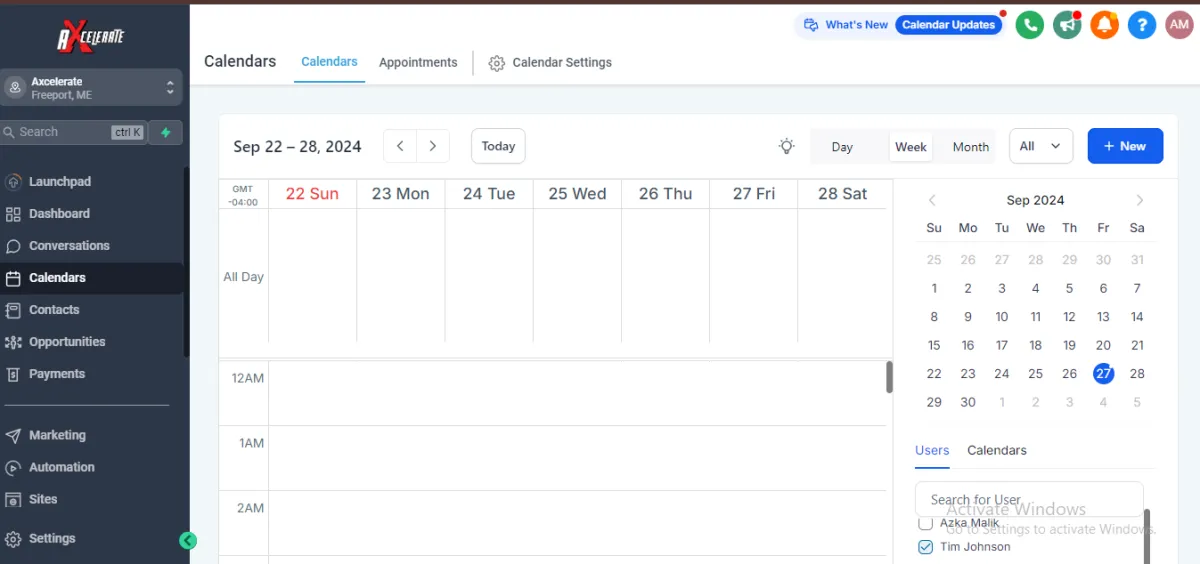Viewport: 1200px width, 564px height.
Task: Click the blue New button
Action: [1125, 146]
